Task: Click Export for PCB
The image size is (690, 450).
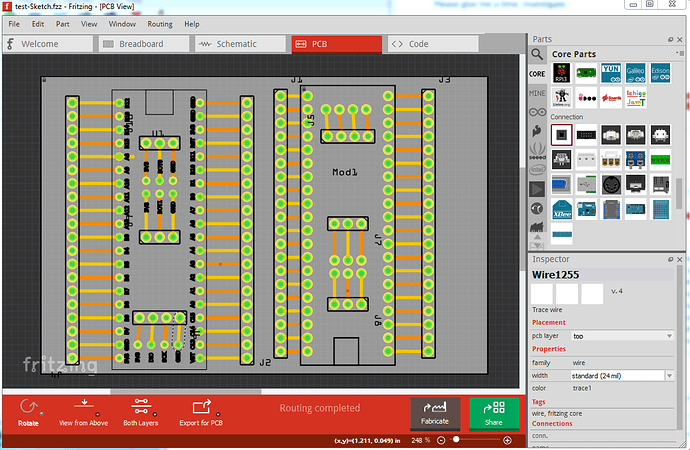Action: 201,413
